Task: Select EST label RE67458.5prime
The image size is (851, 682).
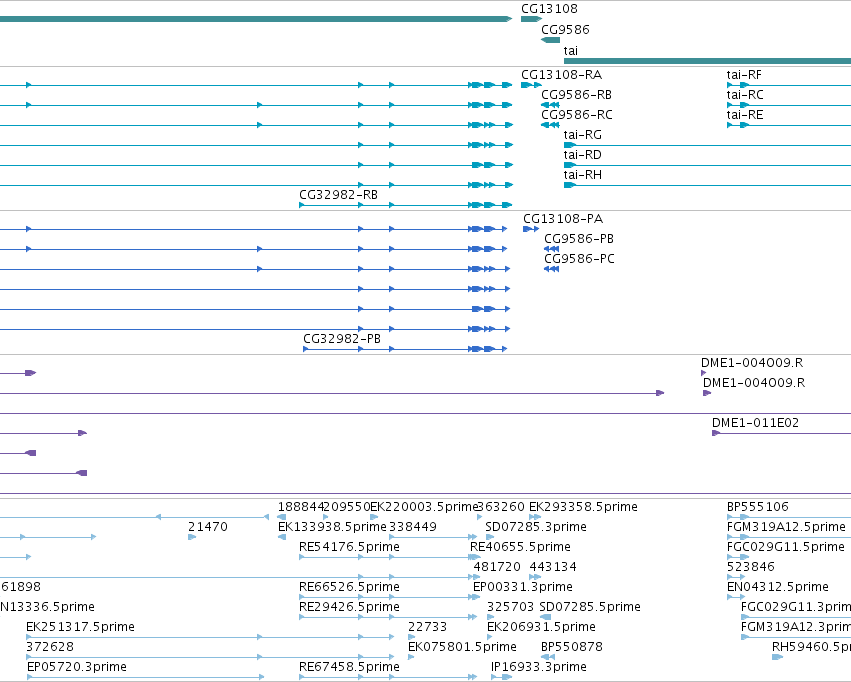Action: 350,667
